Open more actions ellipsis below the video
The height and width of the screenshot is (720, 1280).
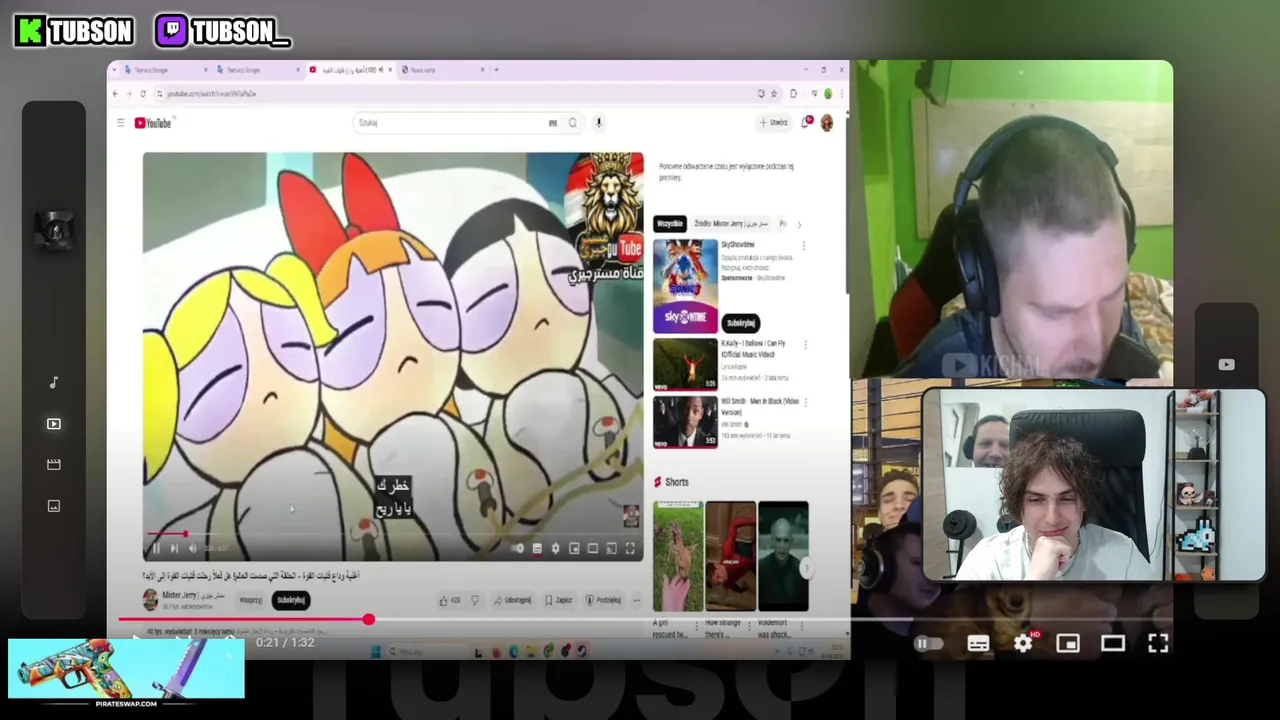point(637,600)
